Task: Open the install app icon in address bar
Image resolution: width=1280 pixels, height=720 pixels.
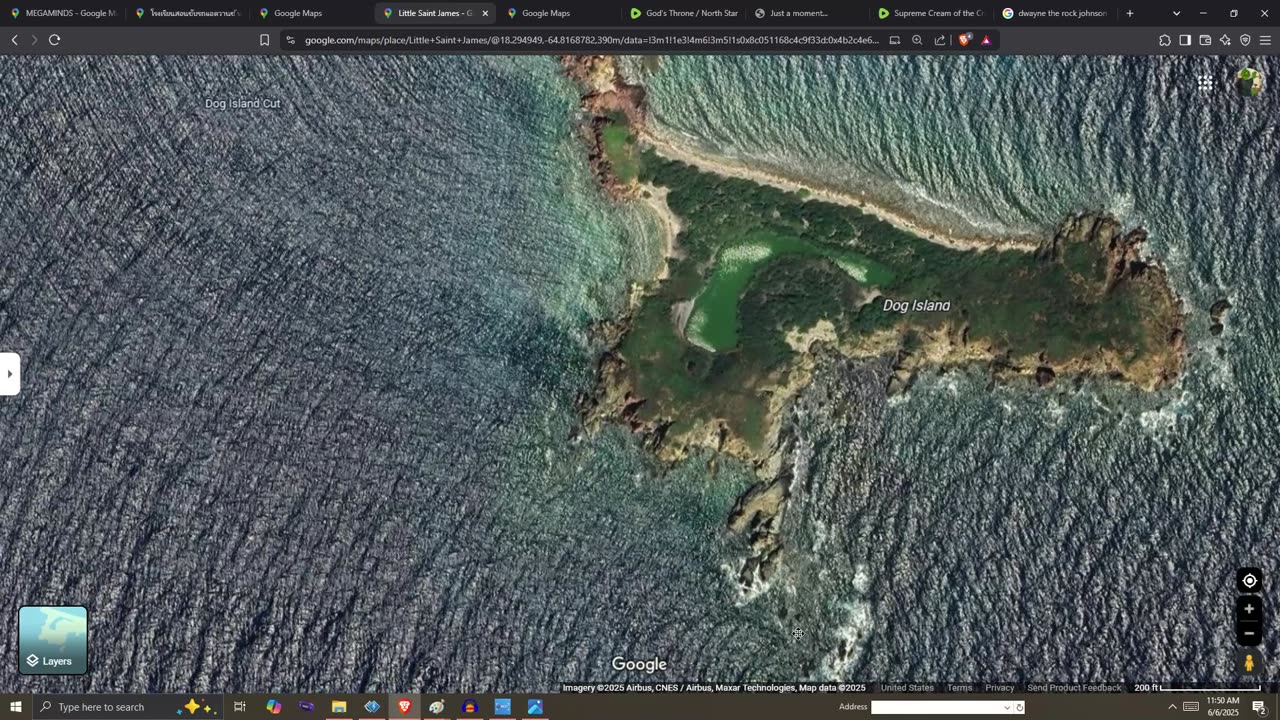Action: click(895, 40)
